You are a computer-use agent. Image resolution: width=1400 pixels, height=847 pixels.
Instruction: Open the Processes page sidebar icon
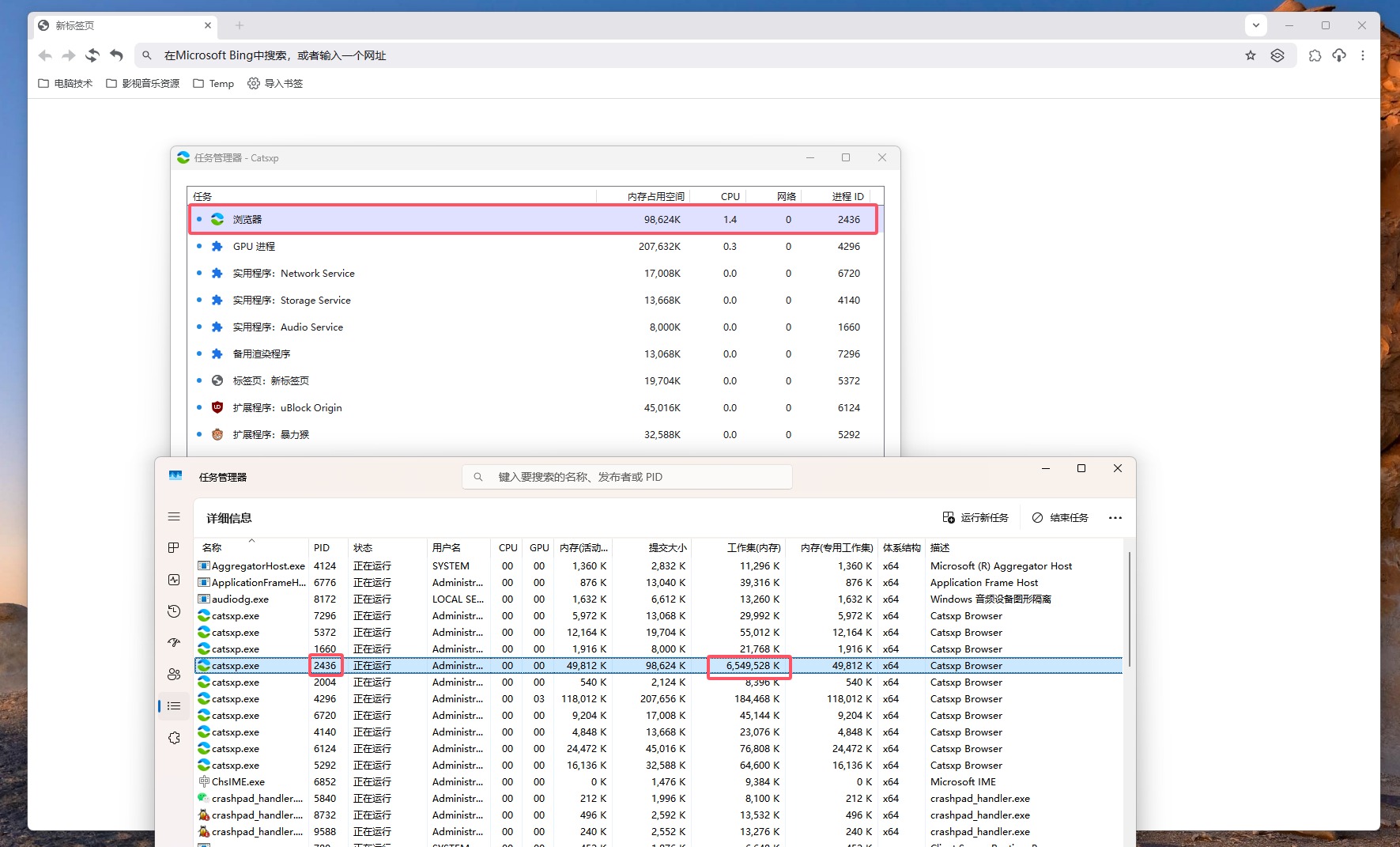click(174, 548)
